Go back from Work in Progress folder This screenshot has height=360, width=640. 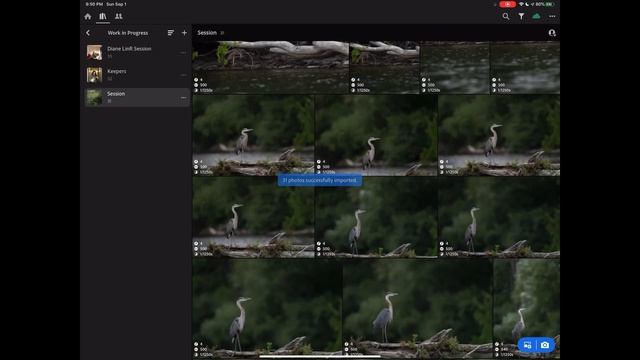point(88,33)
